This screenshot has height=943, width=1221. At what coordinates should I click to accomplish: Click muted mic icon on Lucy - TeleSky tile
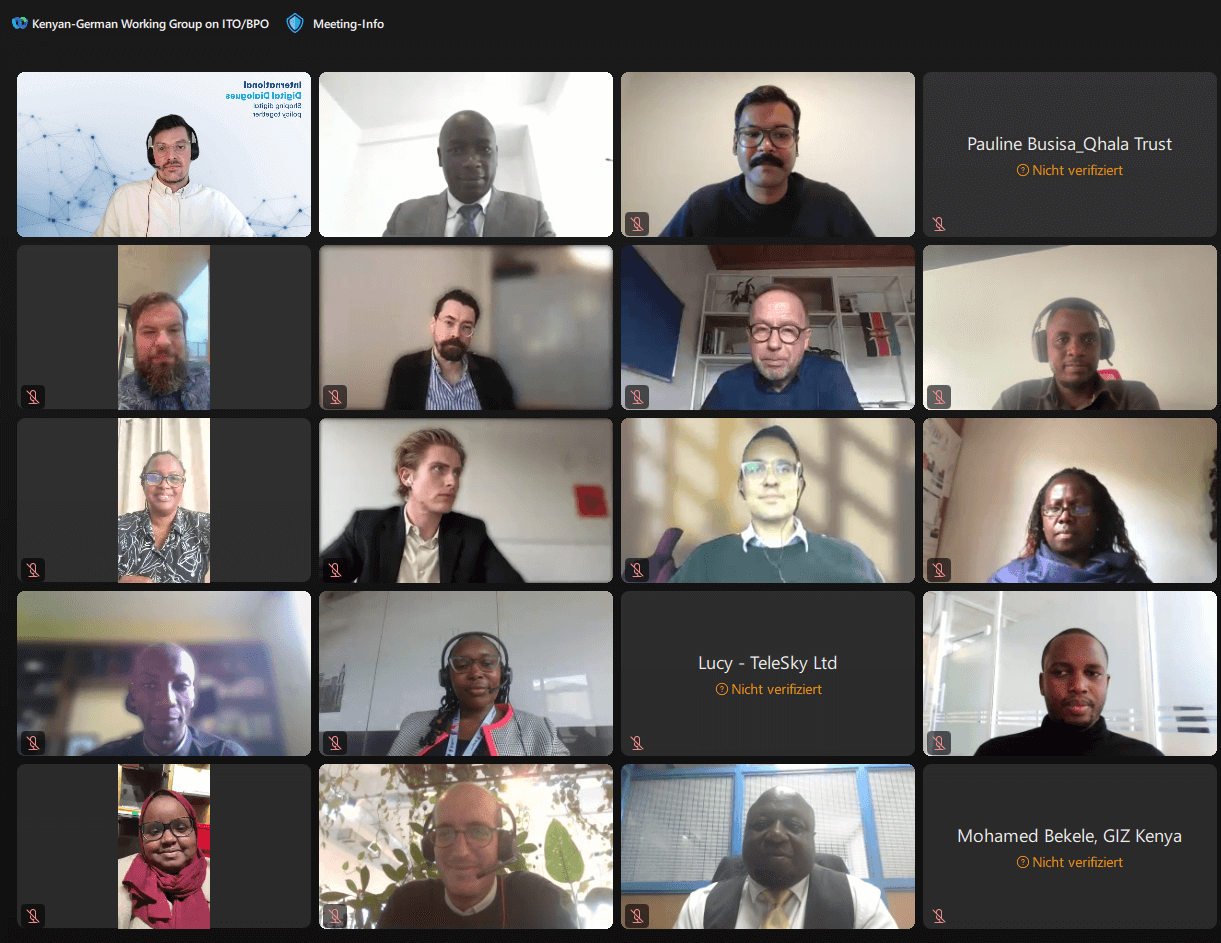636,743
